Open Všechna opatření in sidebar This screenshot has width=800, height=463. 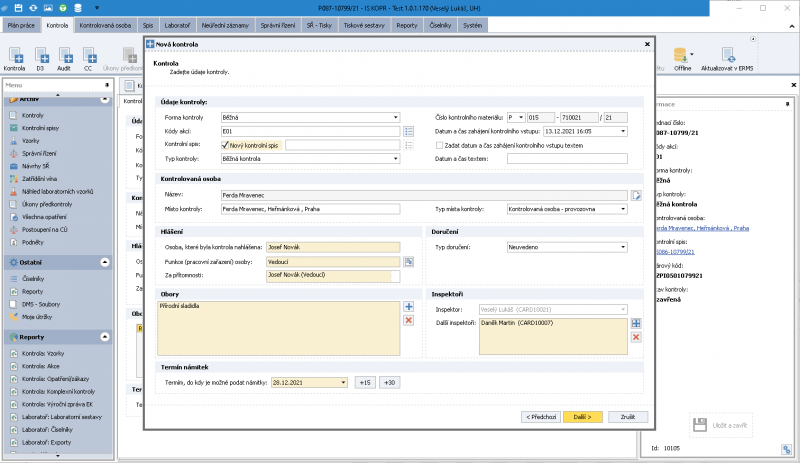tap(44, 217)
